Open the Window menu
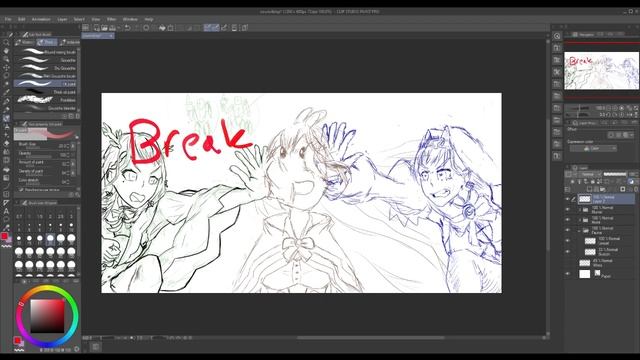 130,19
